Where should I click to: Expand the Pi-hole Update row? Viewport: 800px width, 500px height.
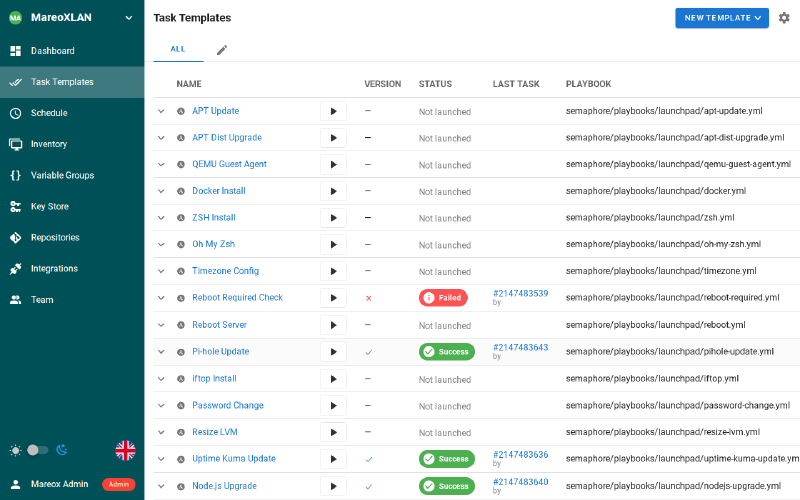(x=161, y=352)
